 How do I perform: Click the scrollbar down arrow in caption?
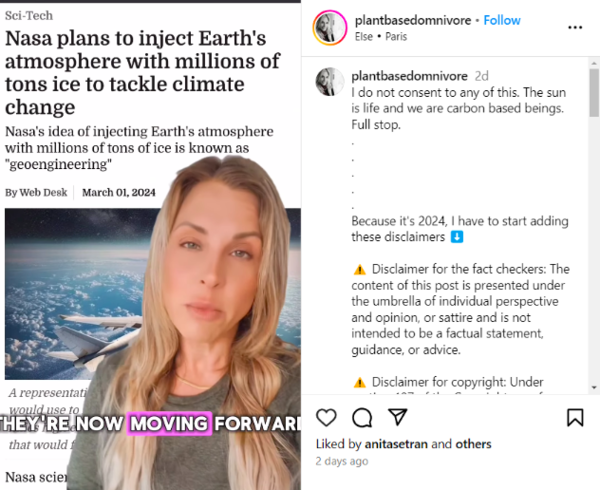coord(594,387)
